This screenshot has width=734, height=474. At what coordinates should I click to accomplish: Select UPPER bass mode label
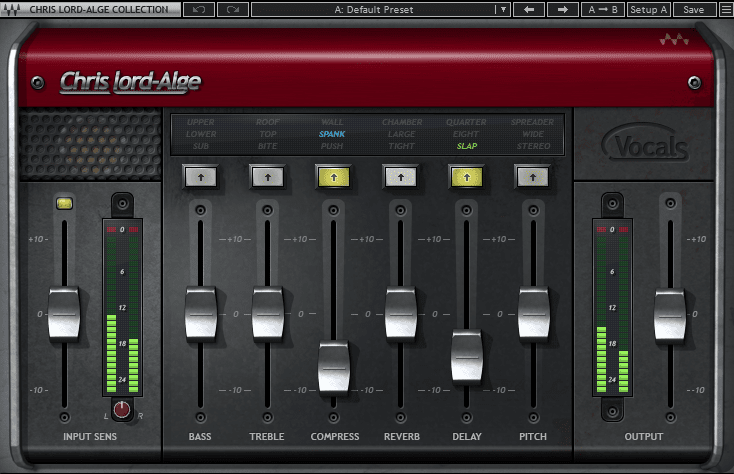[201, 122]
